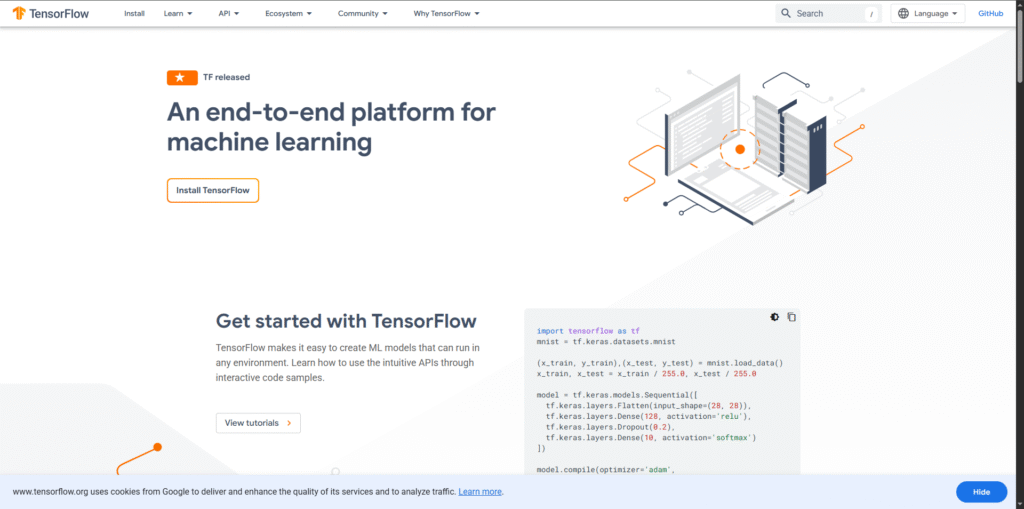The height and width of the screenshot is (509, 1024).
Task: Click the search magnifier icon
Action: point(786,13)
